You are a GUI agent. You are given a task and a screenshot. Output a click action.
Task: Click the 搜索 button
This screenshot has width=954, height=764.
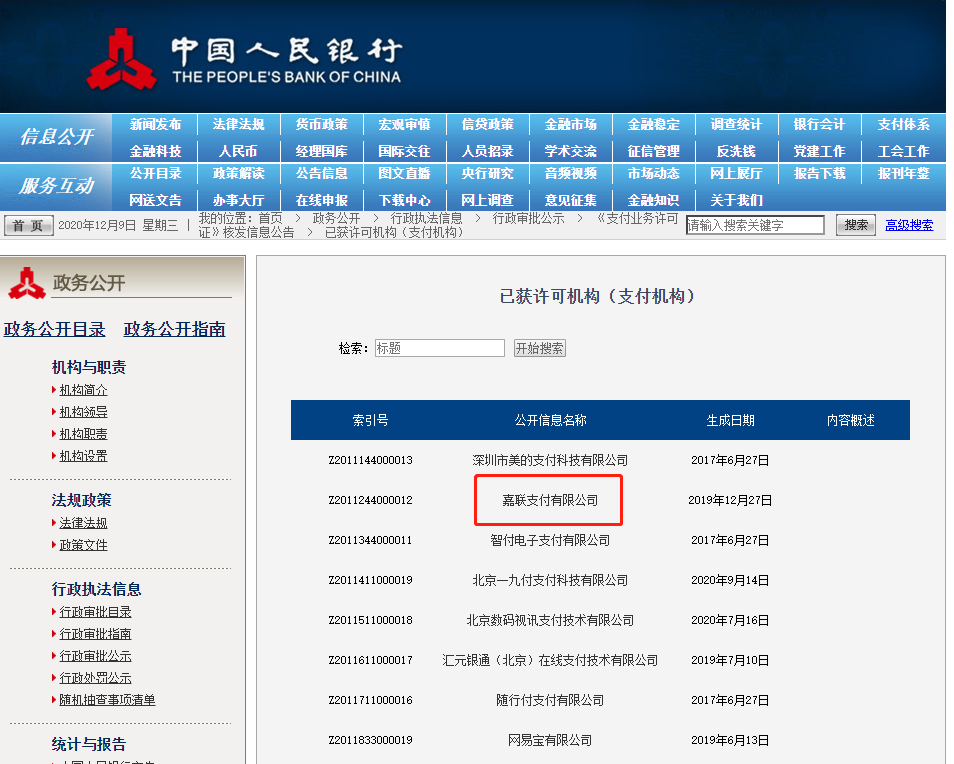click(856, 225)
